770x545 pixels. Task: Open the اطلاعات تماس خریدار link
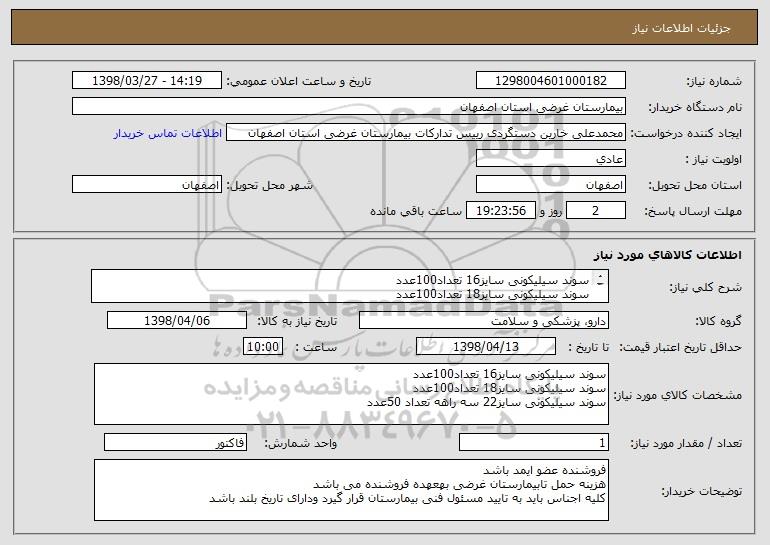click(x=168, y=133)
